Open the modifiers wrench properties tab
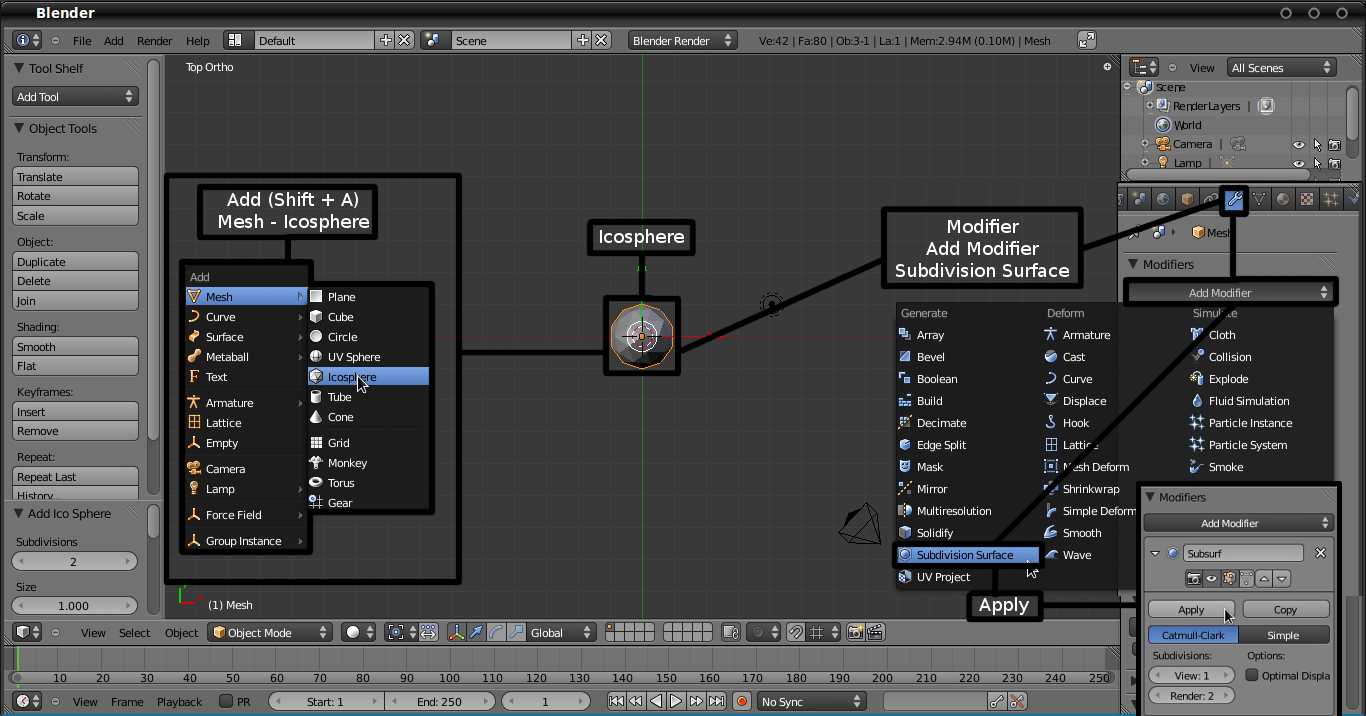The width and height of the screenshot is (1366, 716). (1235, 199)
